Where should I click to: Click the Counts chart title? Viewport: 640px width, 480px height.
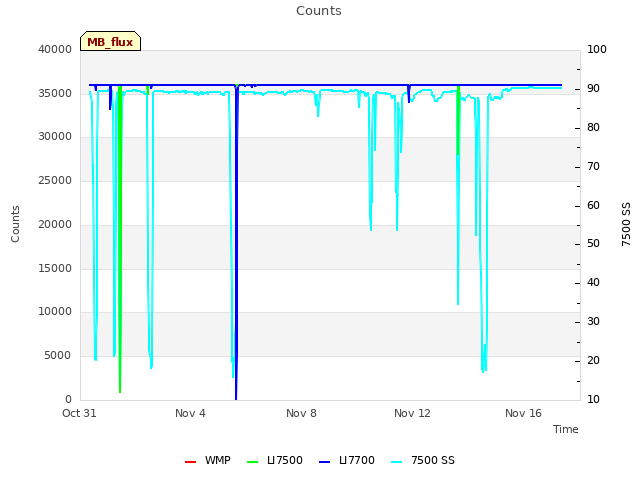(319, 11)
